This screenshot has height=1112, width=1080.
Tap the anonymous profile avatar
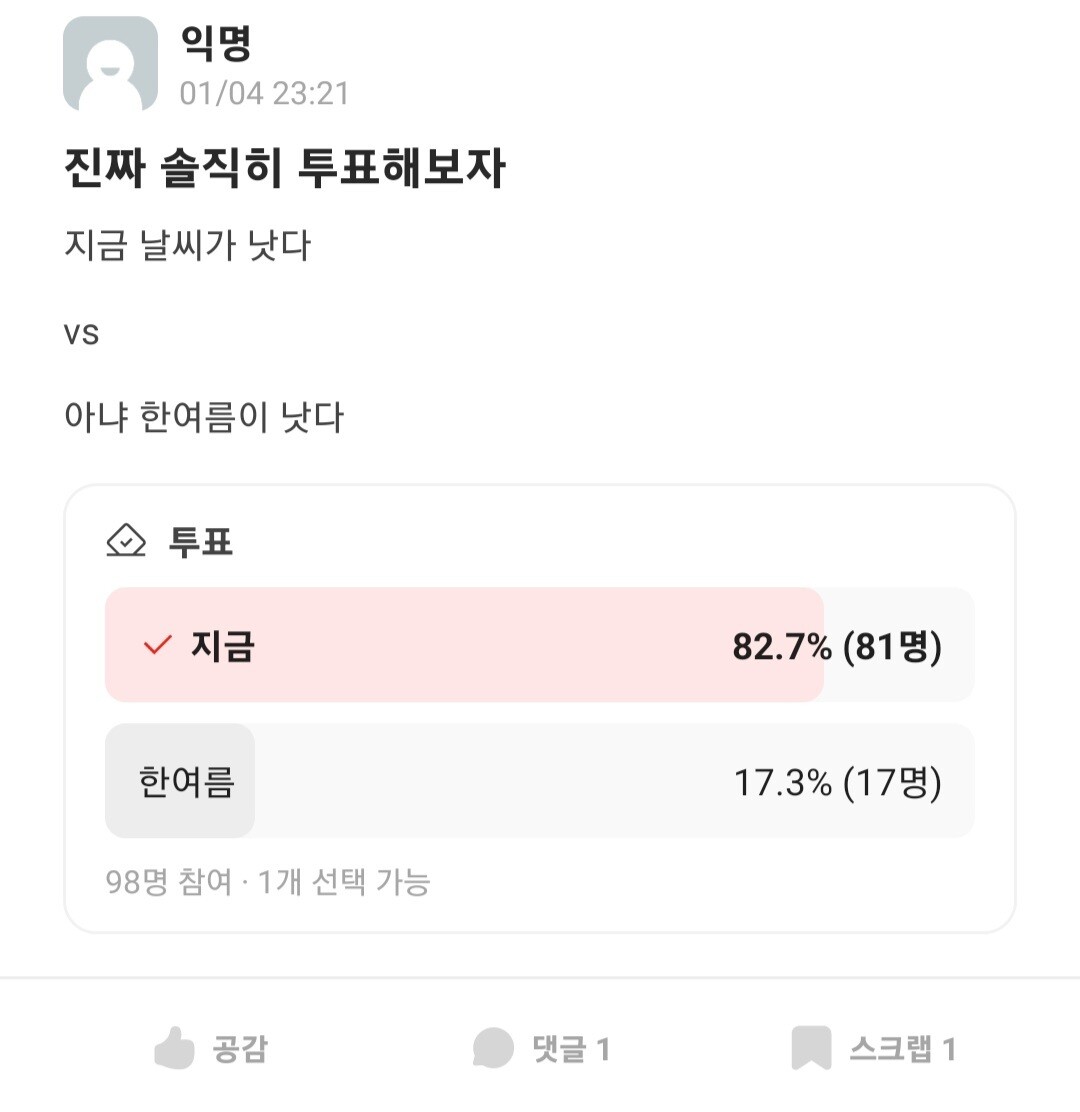coord(110,64)
